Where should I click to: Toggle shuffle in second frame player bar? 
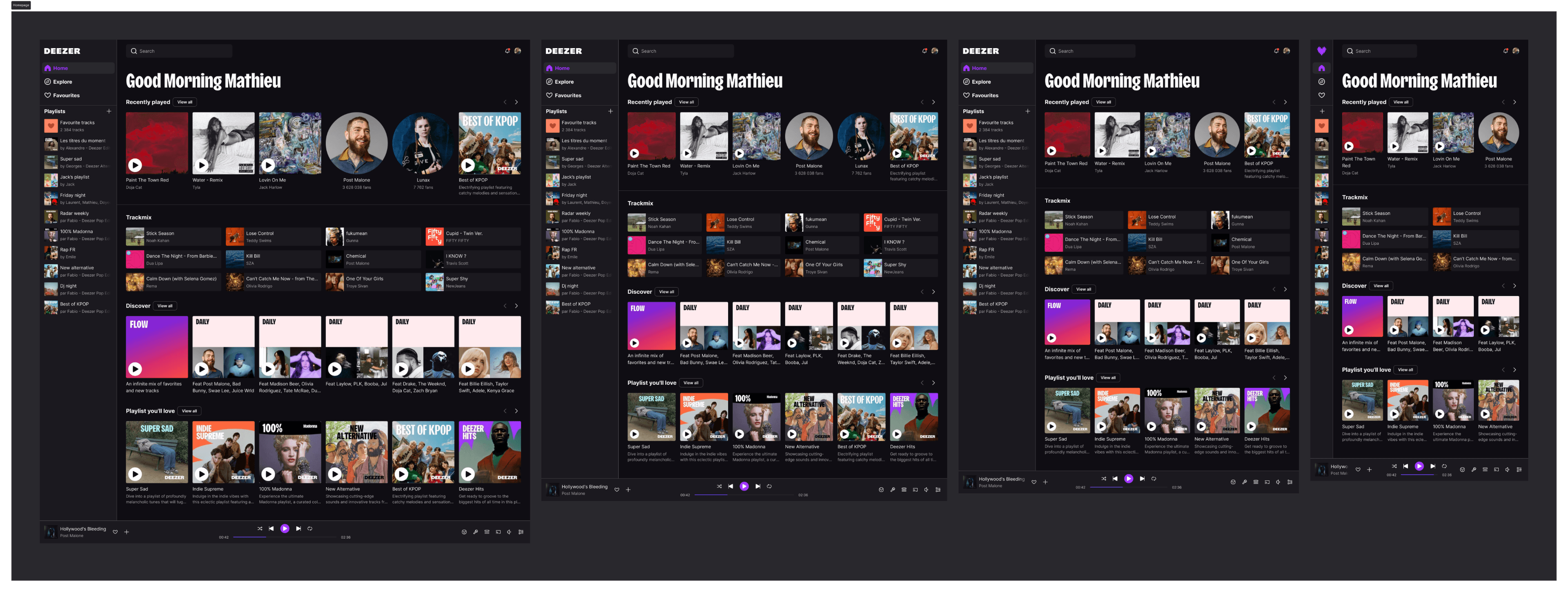719,486
